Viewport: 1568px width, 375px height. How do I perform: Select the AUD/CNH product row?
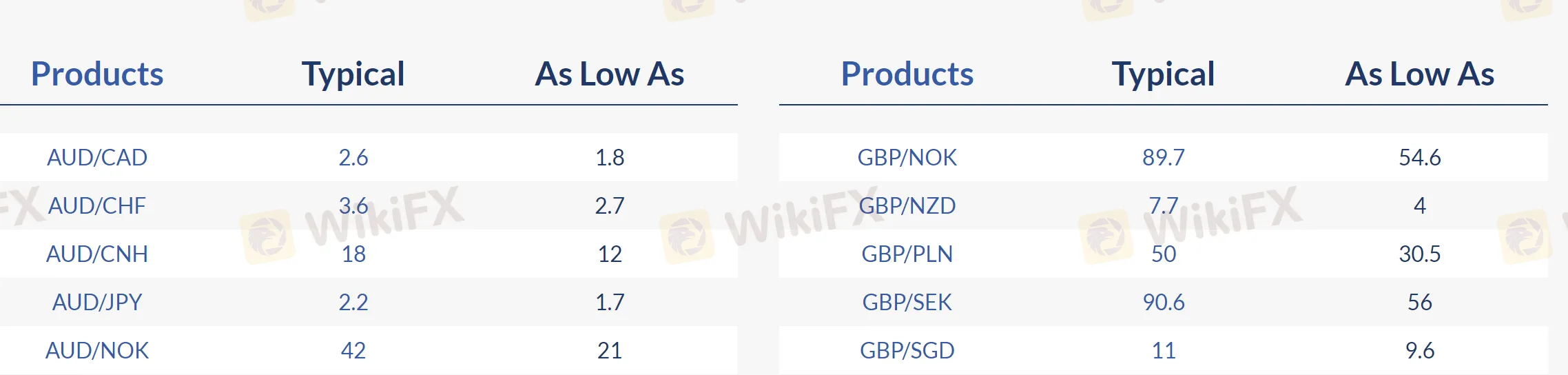click(x=97, y=254)
